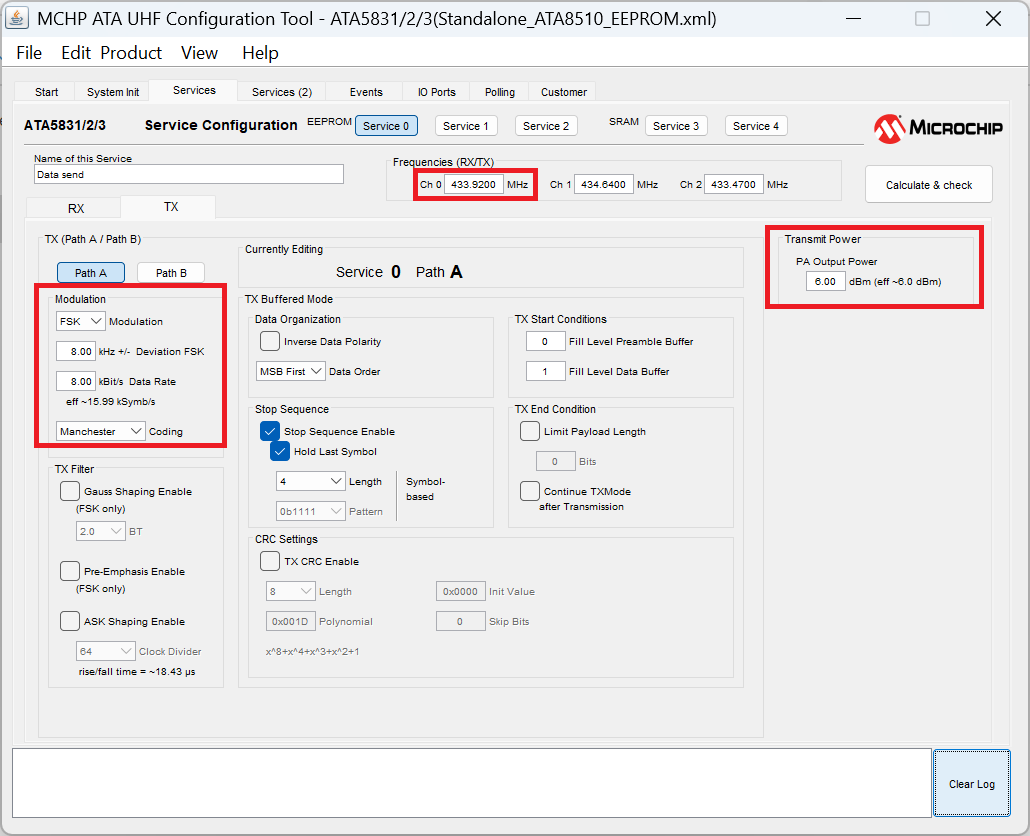Switch to the Customer tab
1030x836 pixels.
pos(564,92)
